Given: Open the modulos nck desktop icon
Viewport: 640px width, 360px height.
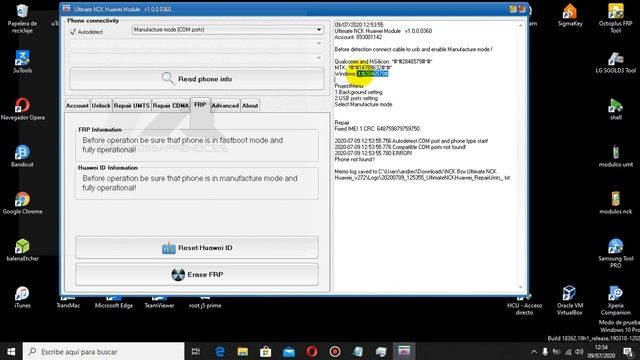Looking at the screenshot, I should coord(616,203).
